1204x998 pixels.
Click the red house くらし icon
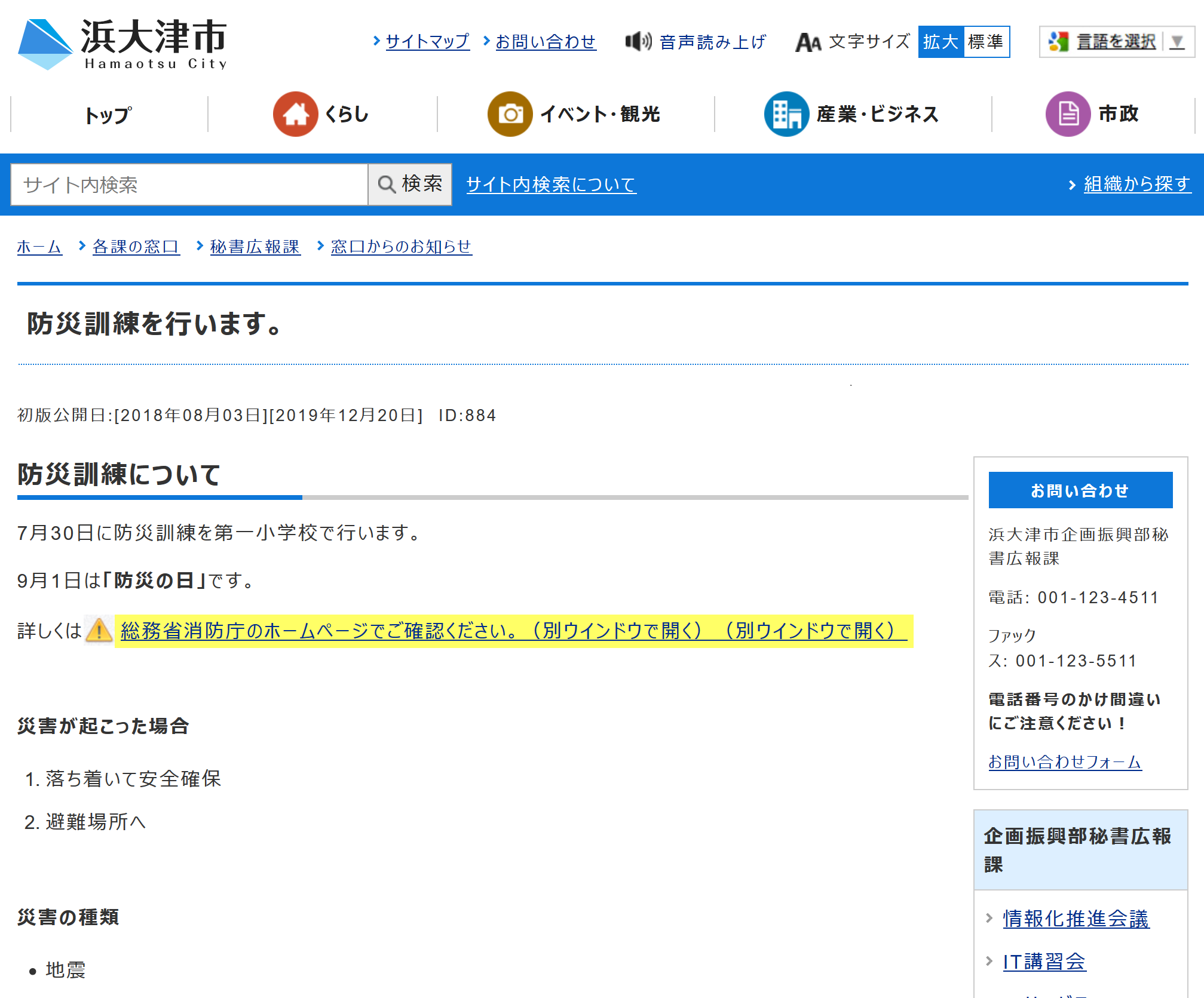tap(295, 114)
